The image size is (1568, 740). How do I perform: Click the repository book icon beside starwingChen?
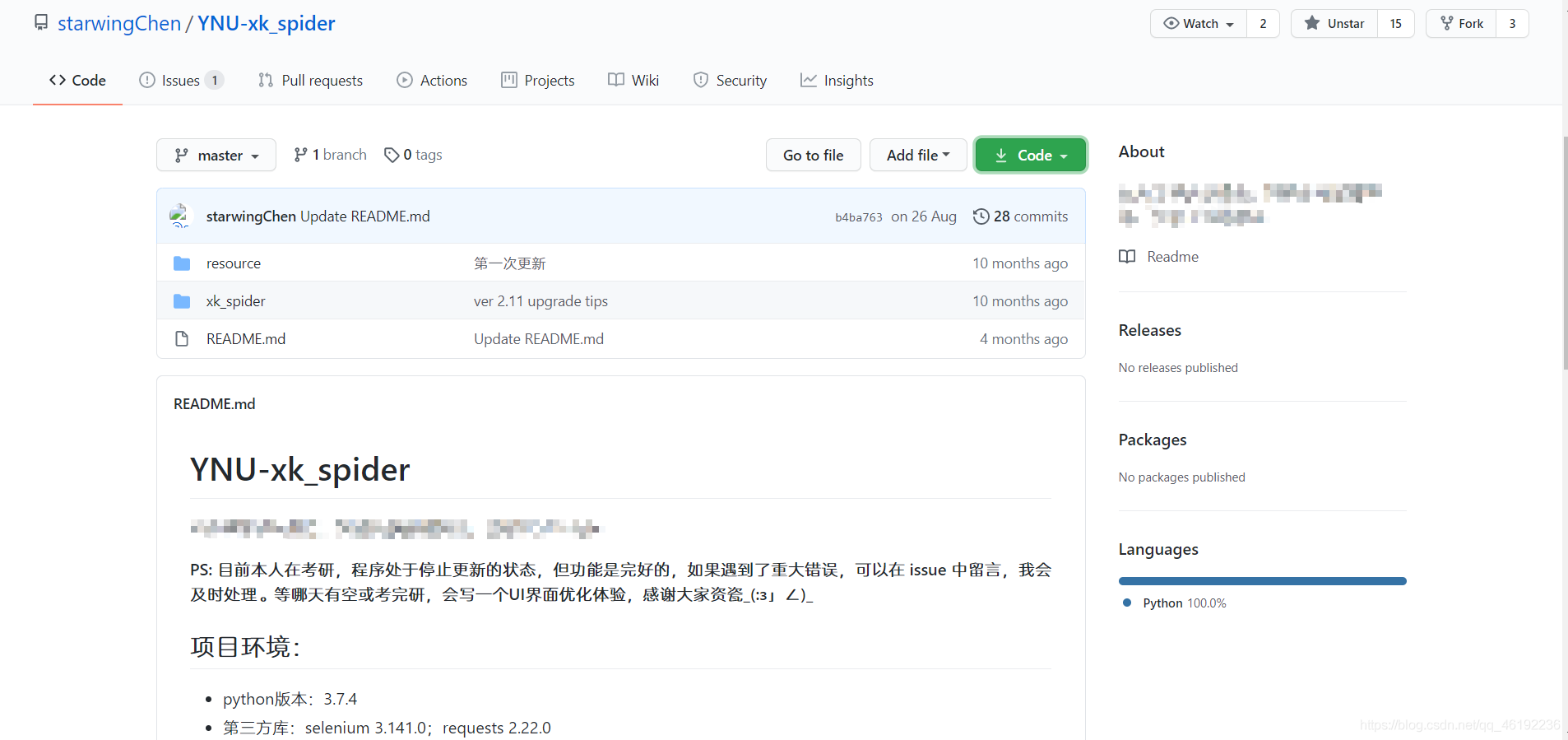click(x=41, y=23)
